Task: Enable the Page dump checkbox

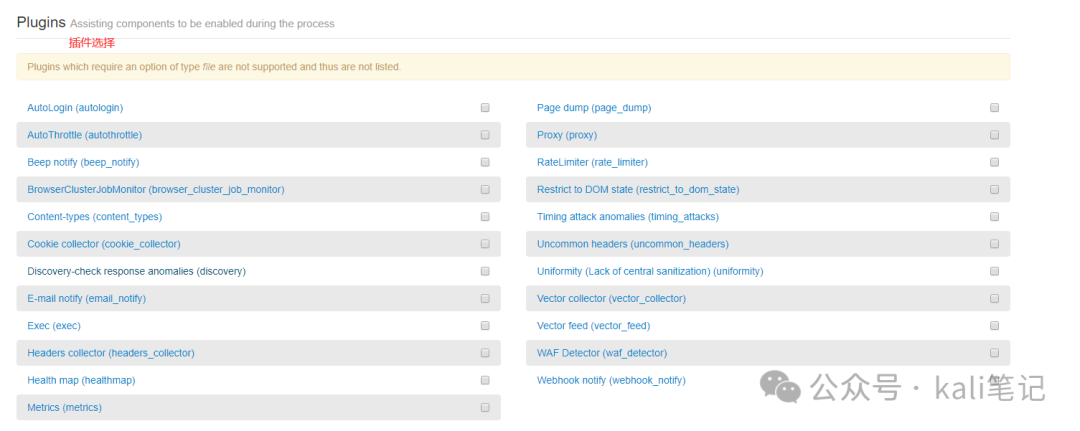Action: pyautogui.click(x=994, y=108)
